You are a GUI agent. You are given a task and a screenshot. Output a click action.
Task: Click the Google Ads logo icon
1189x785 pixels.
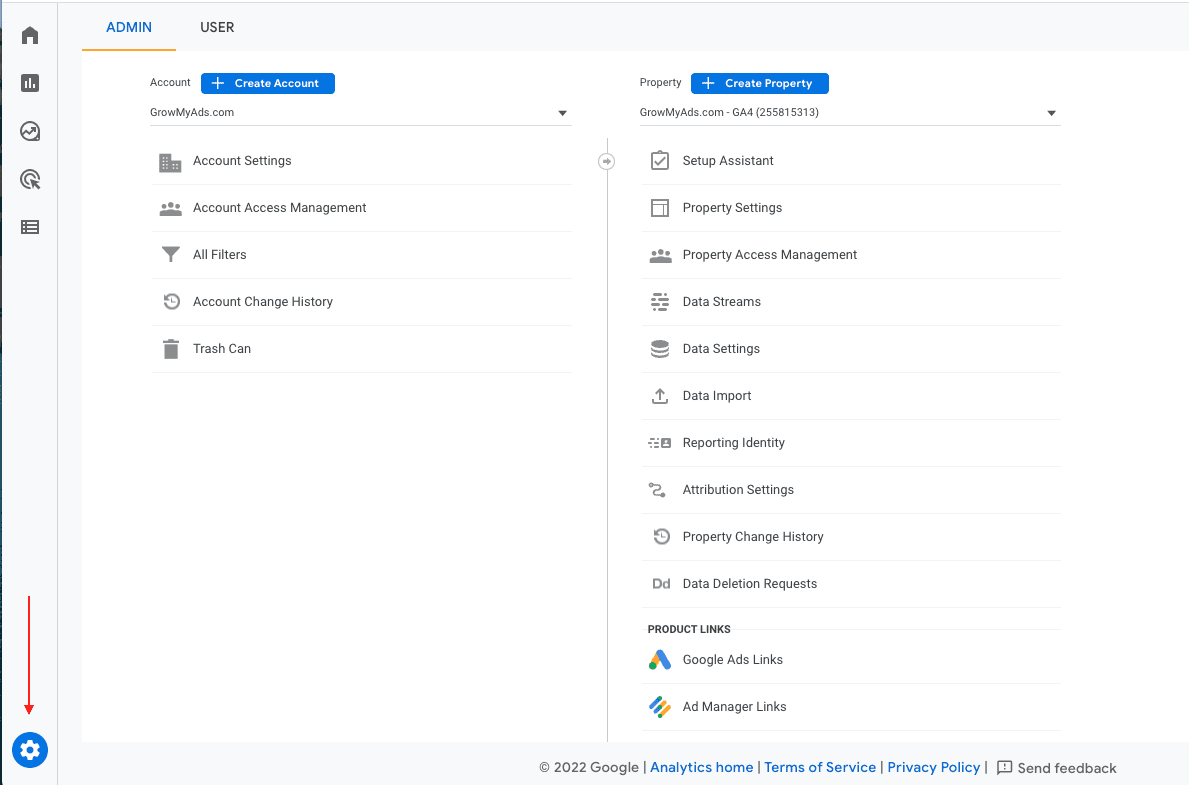[660, 660]
